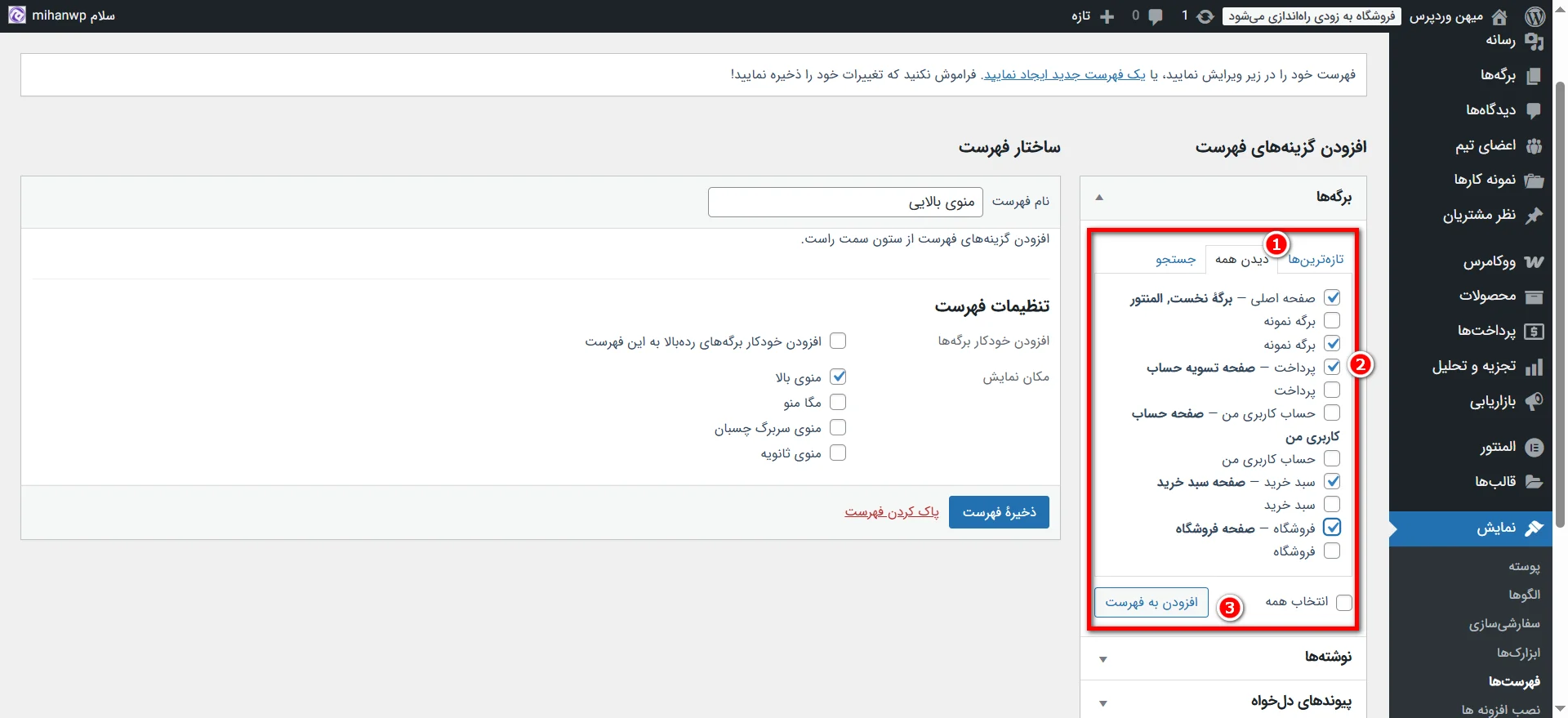The height and width of the screenshot is (718, 1568).
Task: Open اعضای تیم icon in sidebar
Action: (x=1535, y=145)
